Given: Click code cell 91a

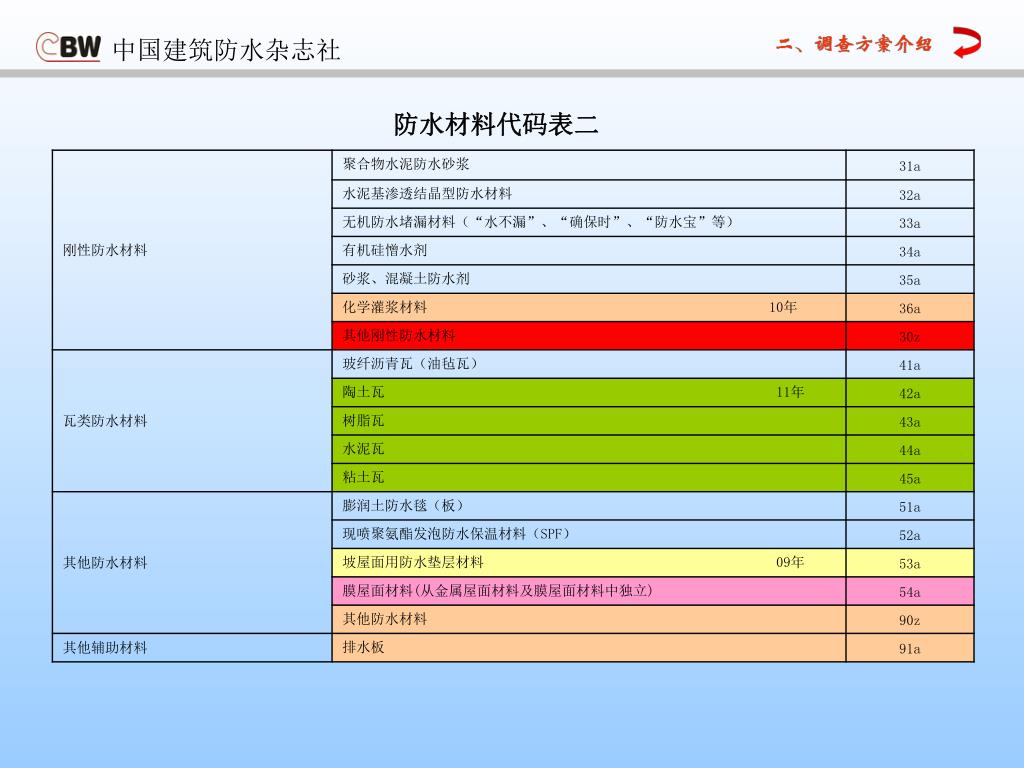Looking at the screenshot, I should pyautogui.click(x=910, y=647).
